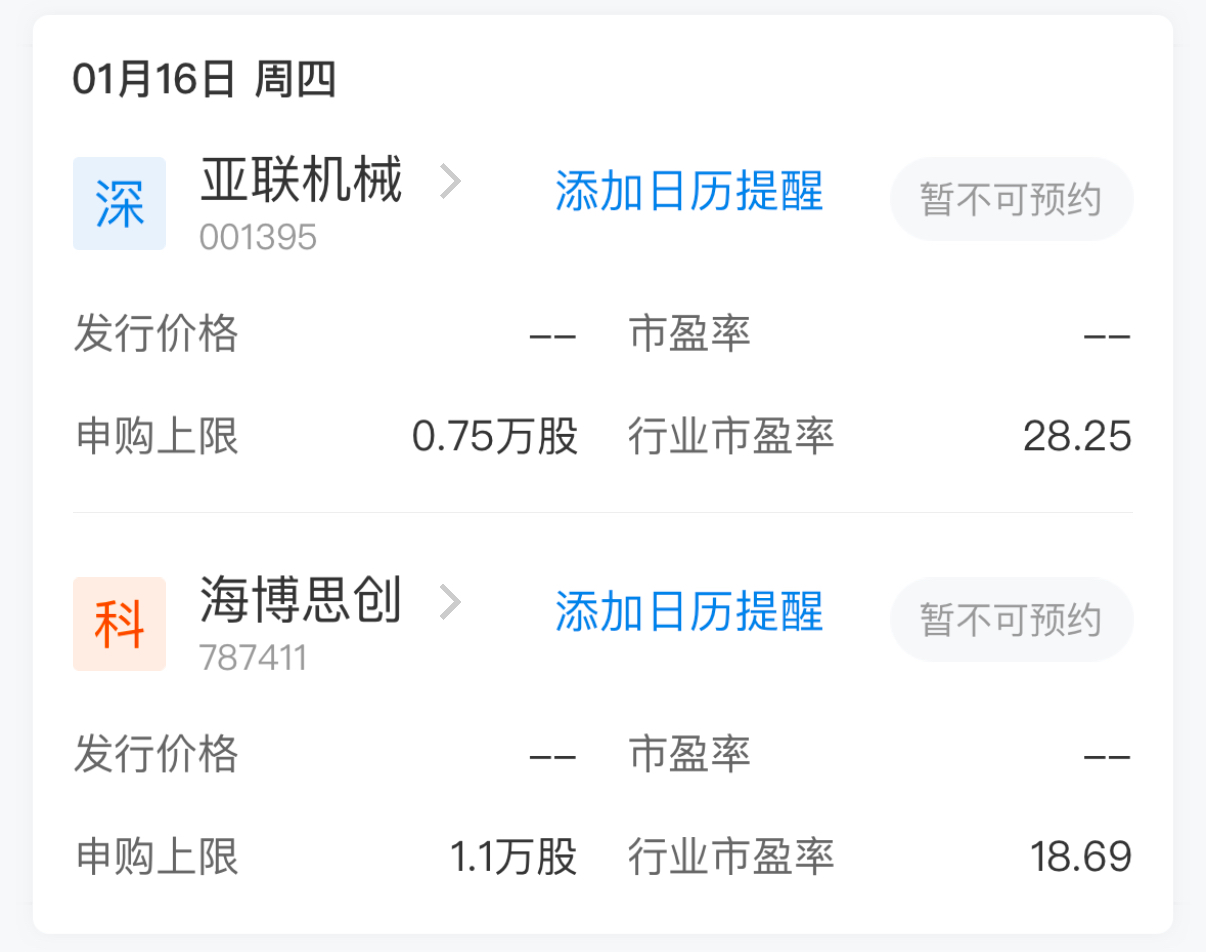Select stock code 001395
This screenshot has width=1206, height=952.
click(258, 237)
